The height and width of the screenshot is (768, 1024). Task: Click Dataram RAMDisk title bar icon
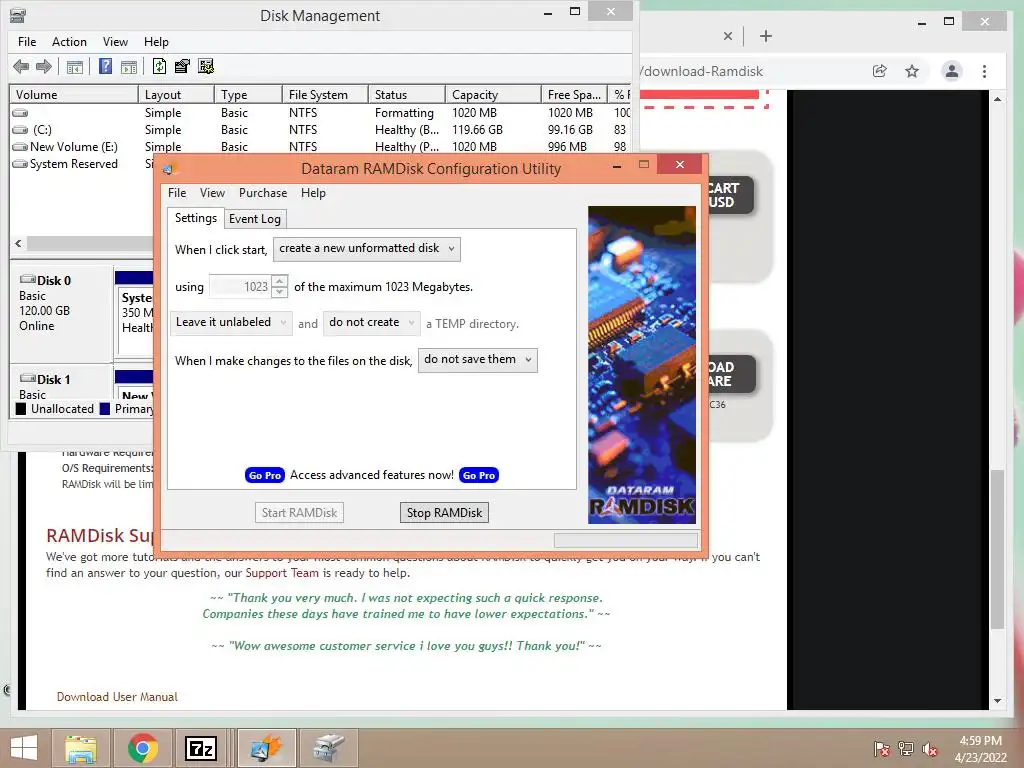[x=168, y=169]
